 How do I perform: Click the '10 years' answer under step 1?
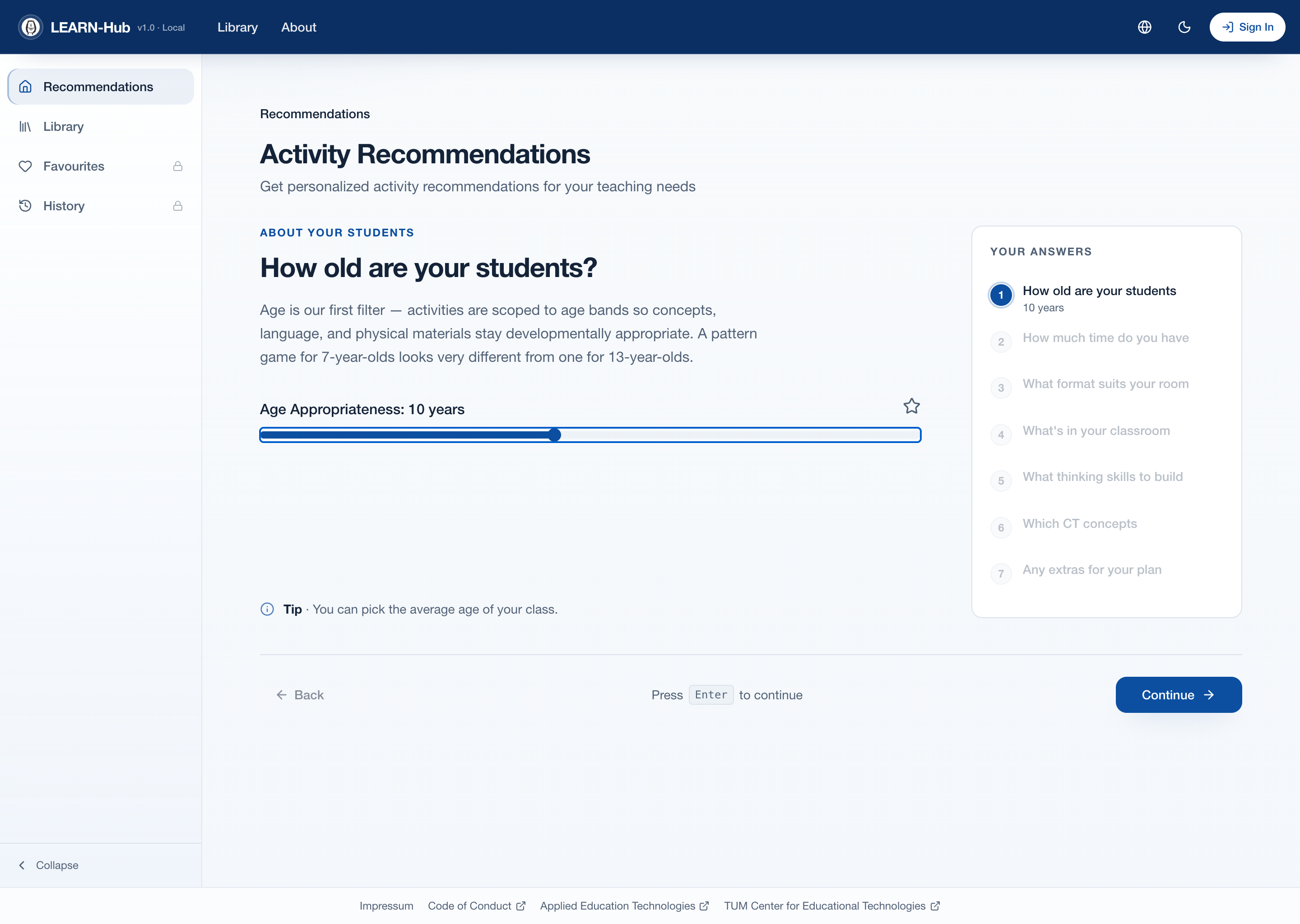coord(1043,308)
